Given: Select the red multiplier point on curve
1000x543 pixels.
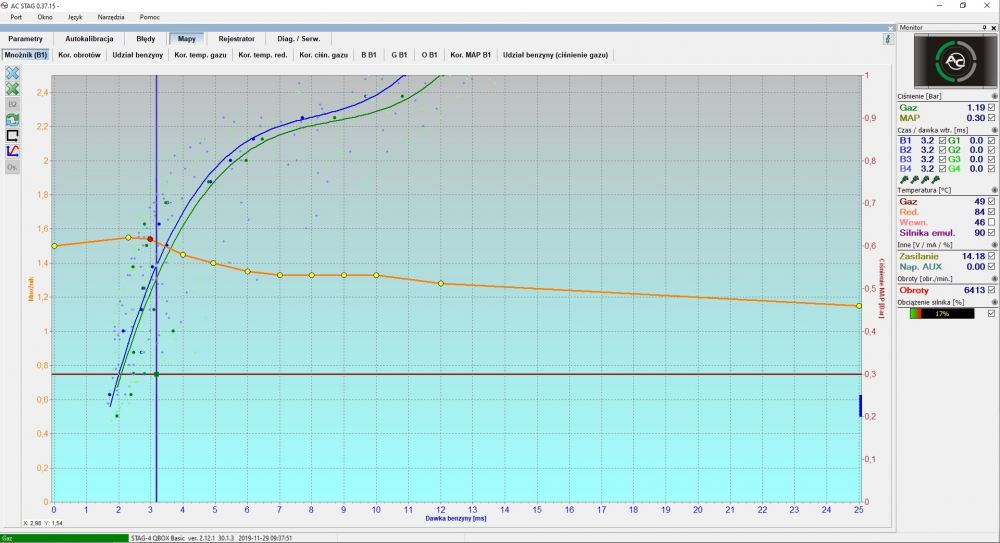Looking at the screenshot, I should pyautogui.click(x=151, y=239).
